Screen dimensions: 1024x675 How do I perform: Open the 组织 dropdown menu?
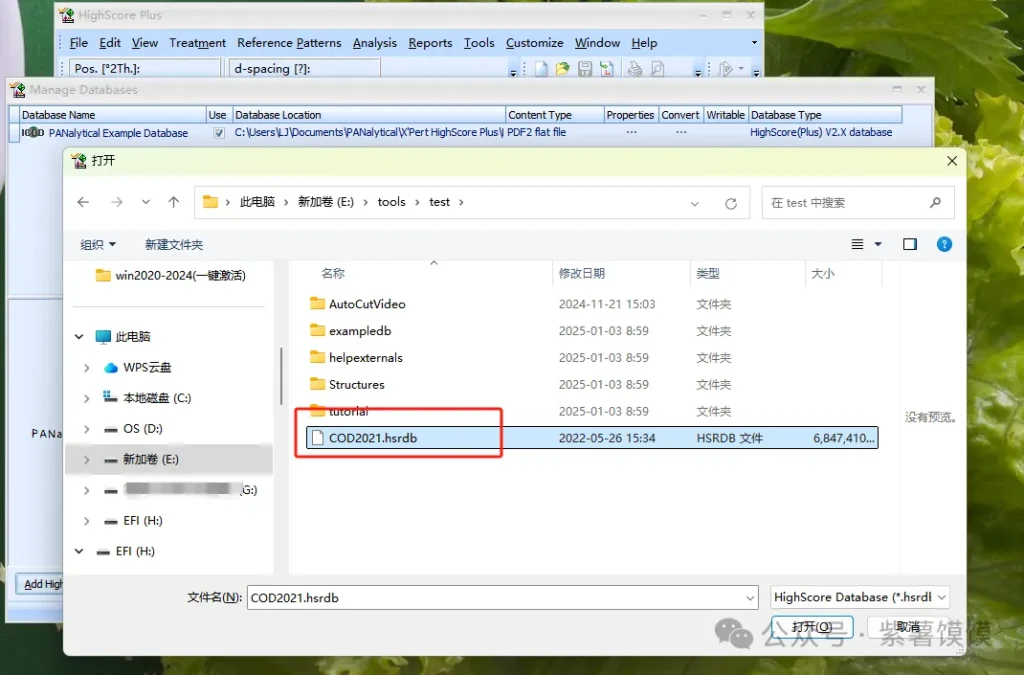point(98,245)
